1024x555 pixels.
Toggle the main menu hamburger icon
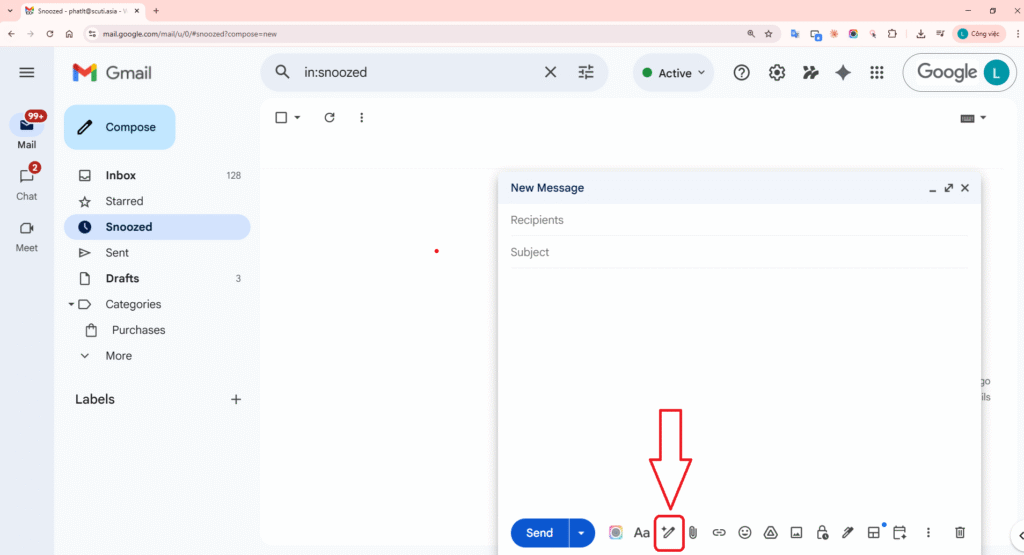pos(27,73)
